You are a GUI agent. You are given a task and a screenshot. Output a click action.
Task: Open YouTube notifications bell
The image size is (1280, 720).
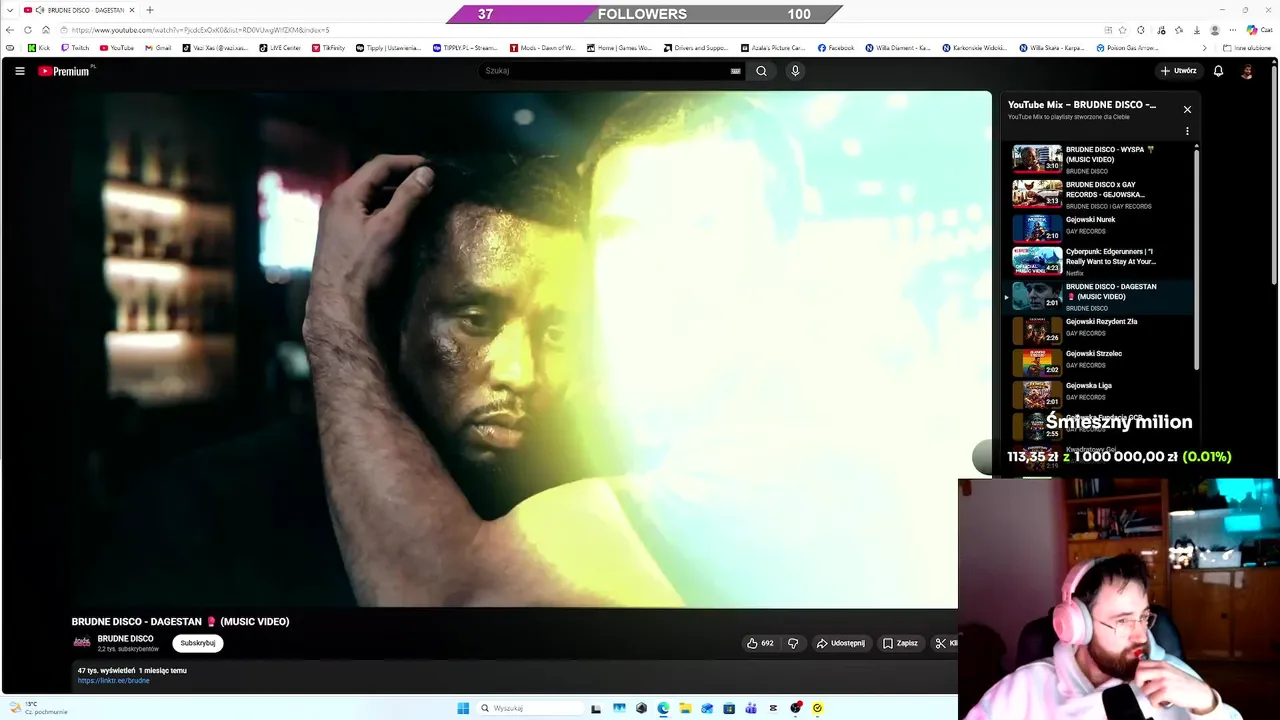(x=1218, y=71)
